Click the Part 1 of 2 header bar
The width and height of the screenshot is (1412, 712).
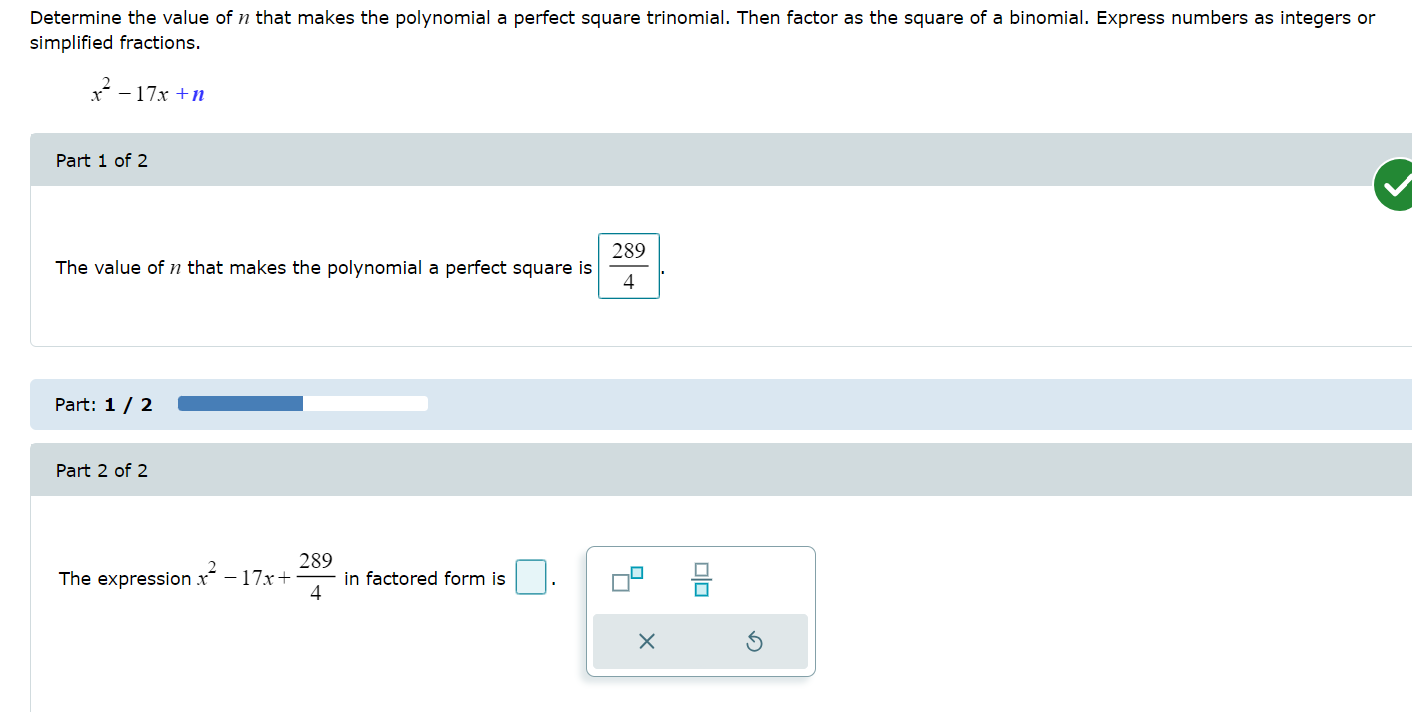coord(103,160)
